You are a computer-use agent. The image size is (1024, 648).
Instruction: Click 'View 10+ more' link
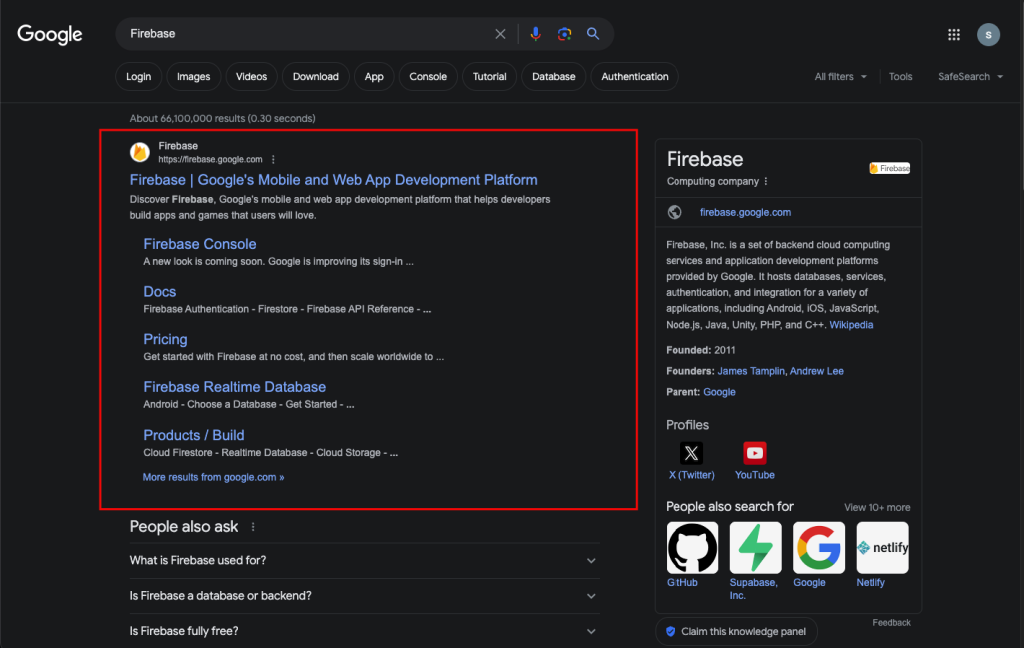pyautogui.click(x=877, y=508)
